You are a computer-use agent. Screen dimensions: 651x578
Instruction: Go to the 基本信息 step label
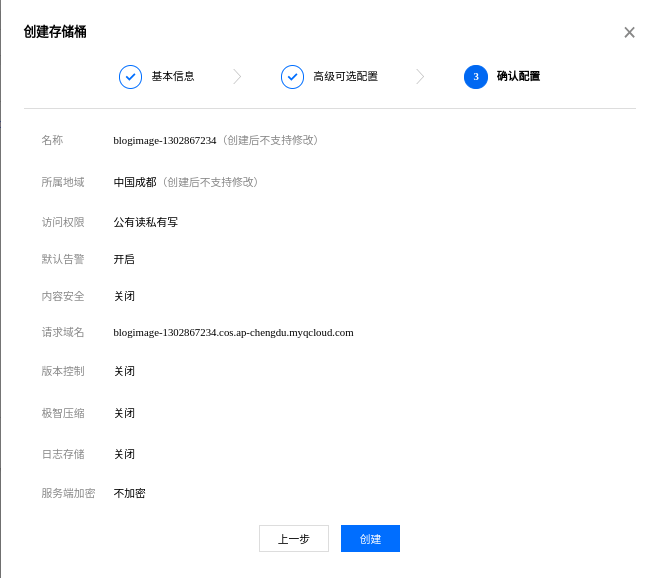click(x=173, y=77)
